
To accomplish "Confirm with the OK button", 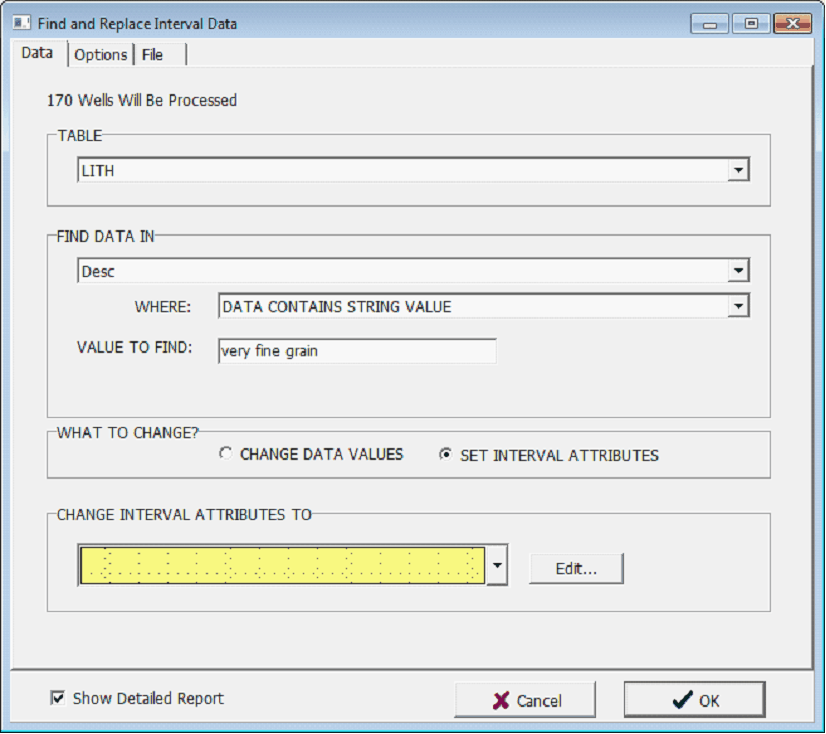I will click(694, 700).
